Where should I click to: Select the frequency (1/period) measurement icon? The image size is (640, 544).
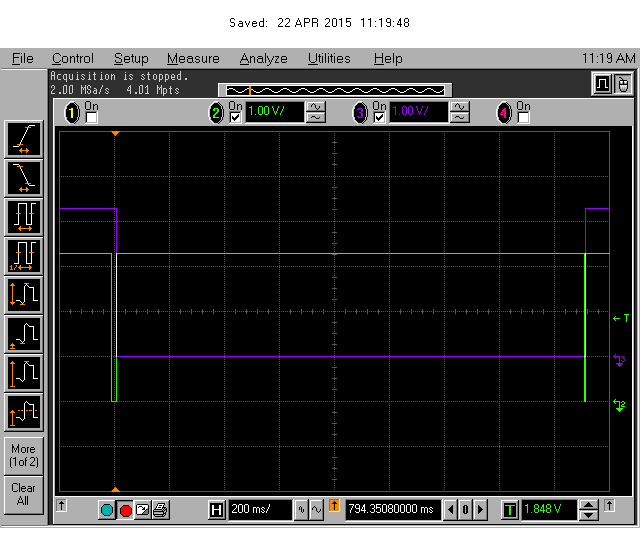point(24,256)
